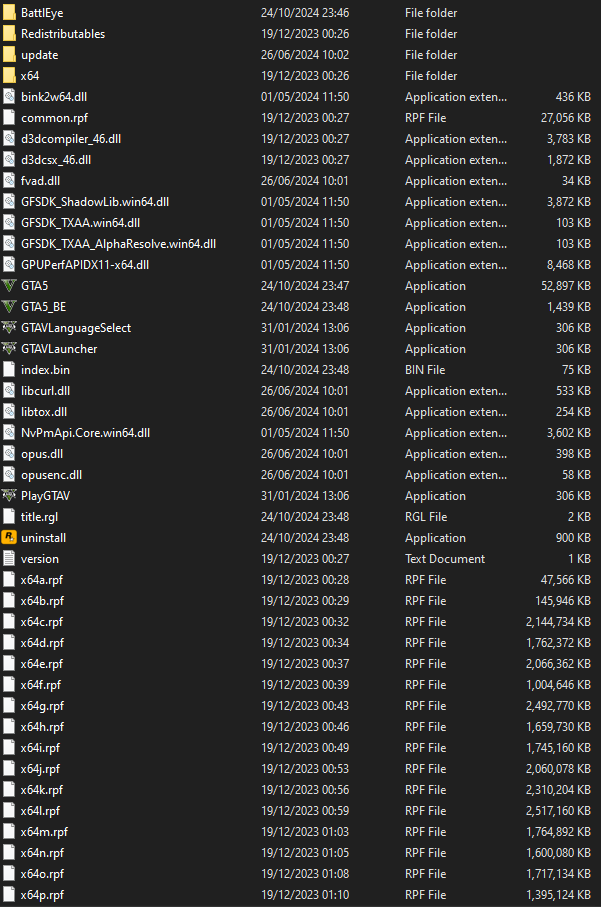Click the NvPmApi.Core.win64.dll file icon
601x907 pixels.
(9, 433)
